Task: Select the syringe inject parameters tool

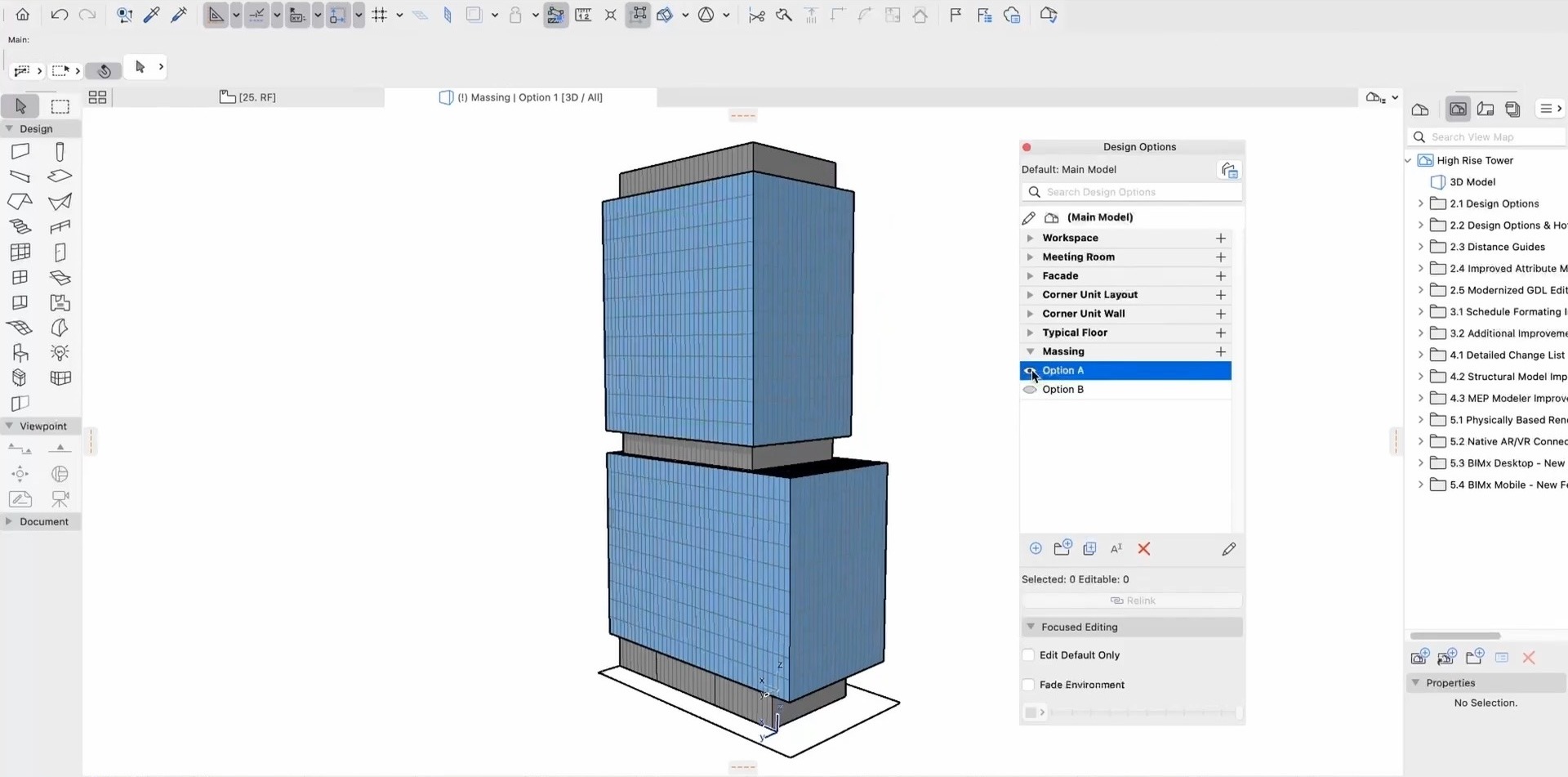Action: point(179,15)
